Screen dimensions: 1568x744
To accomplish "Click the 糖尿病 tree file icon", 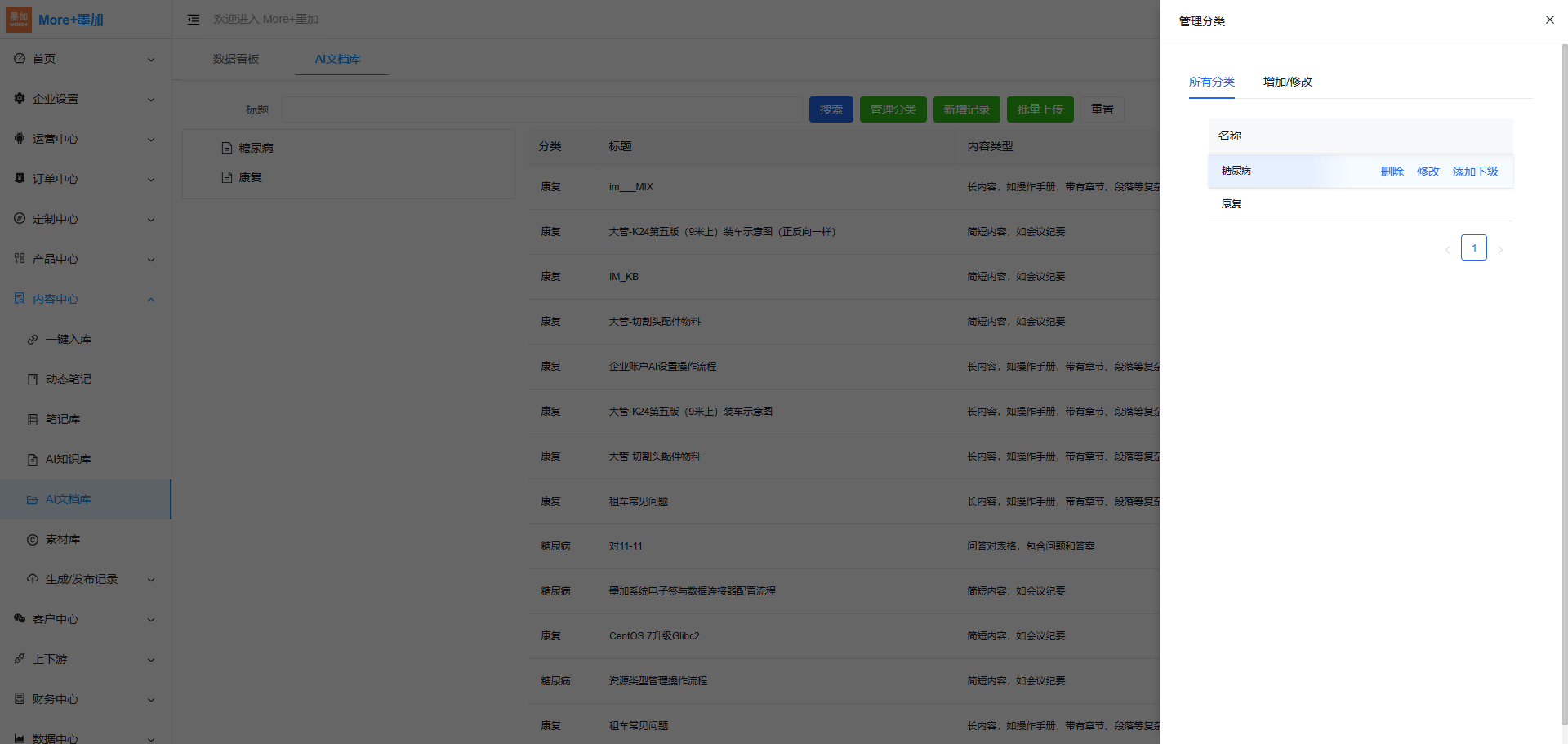I will point(227,148).
